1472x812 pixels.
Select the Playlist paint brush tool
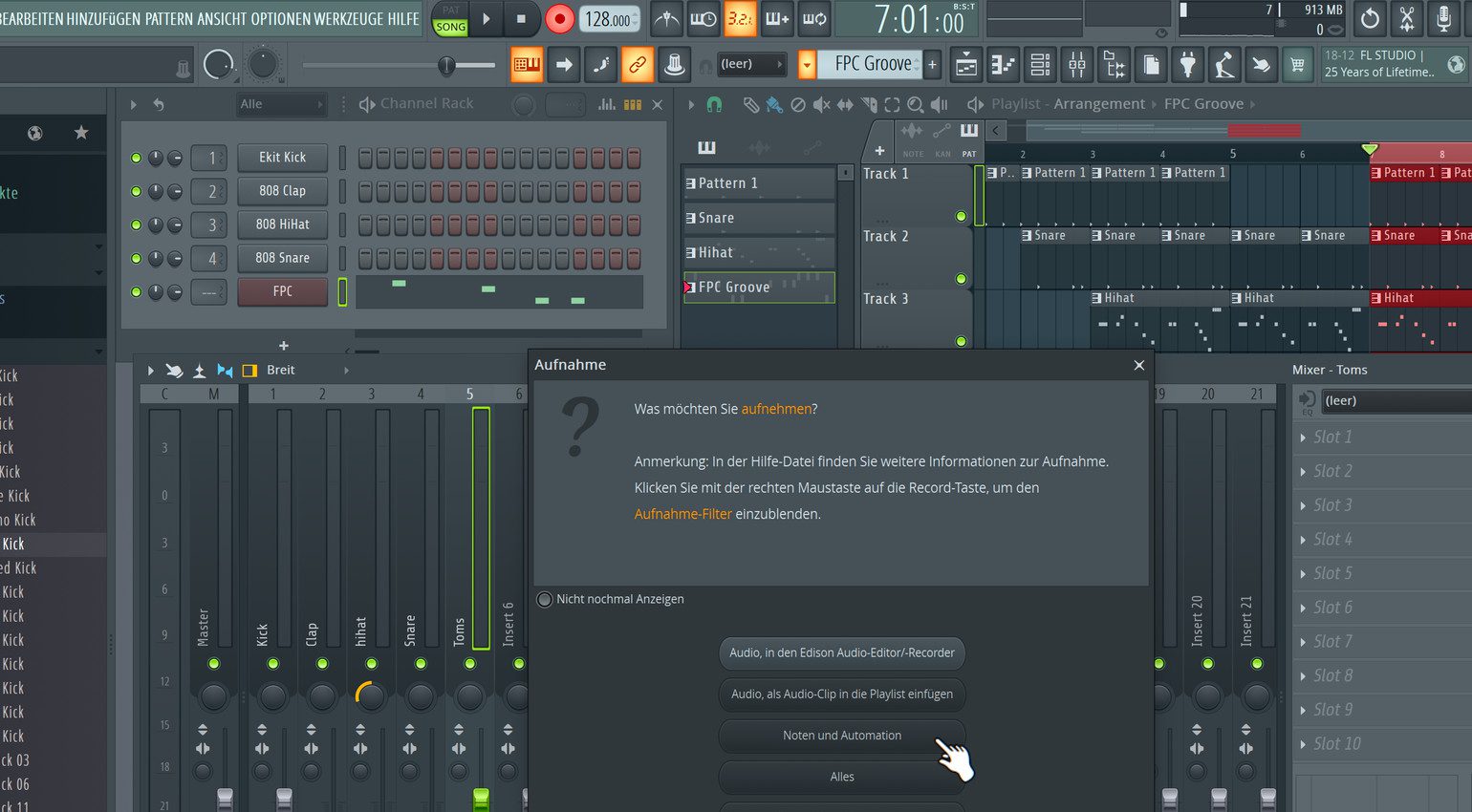tap(774, 104)
